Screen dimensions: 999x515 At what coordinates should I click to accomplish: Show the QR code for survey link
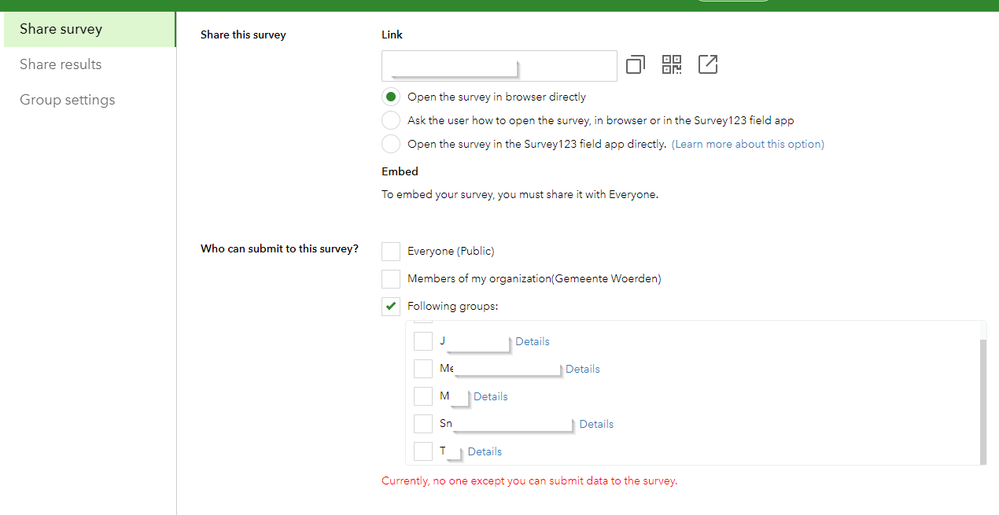(672, 65)
